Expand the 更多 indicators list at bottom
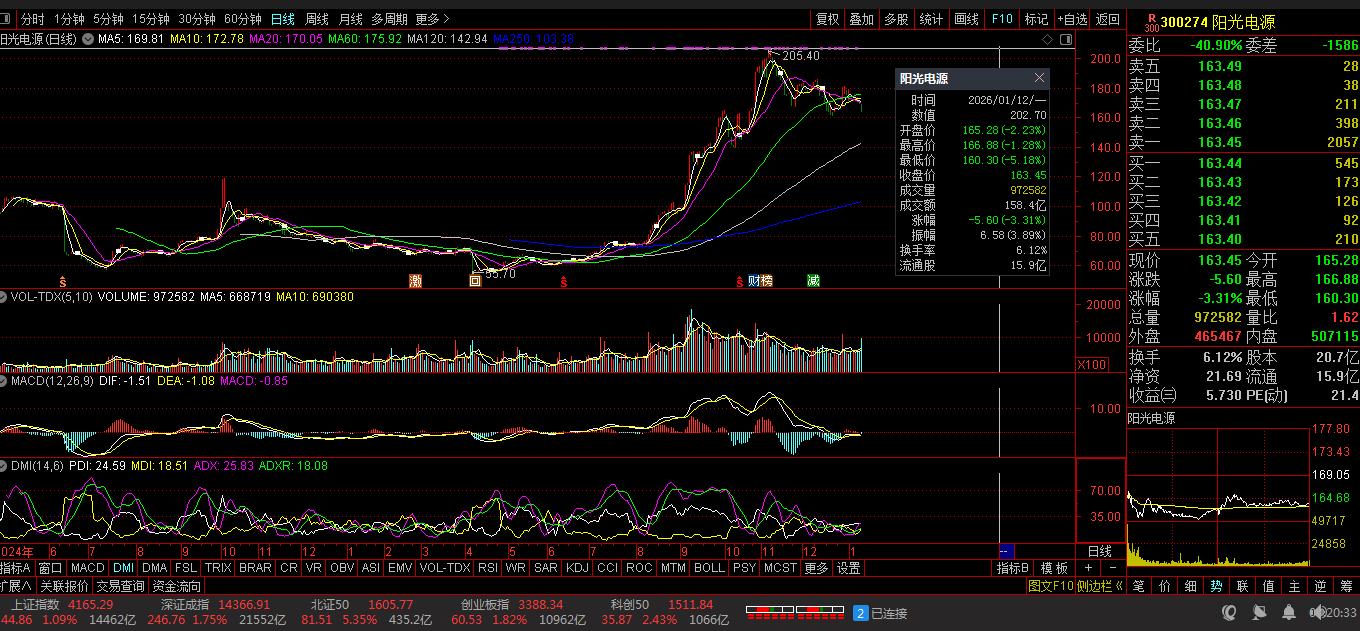Screen dimensions: 1360x631 point(816,568)
